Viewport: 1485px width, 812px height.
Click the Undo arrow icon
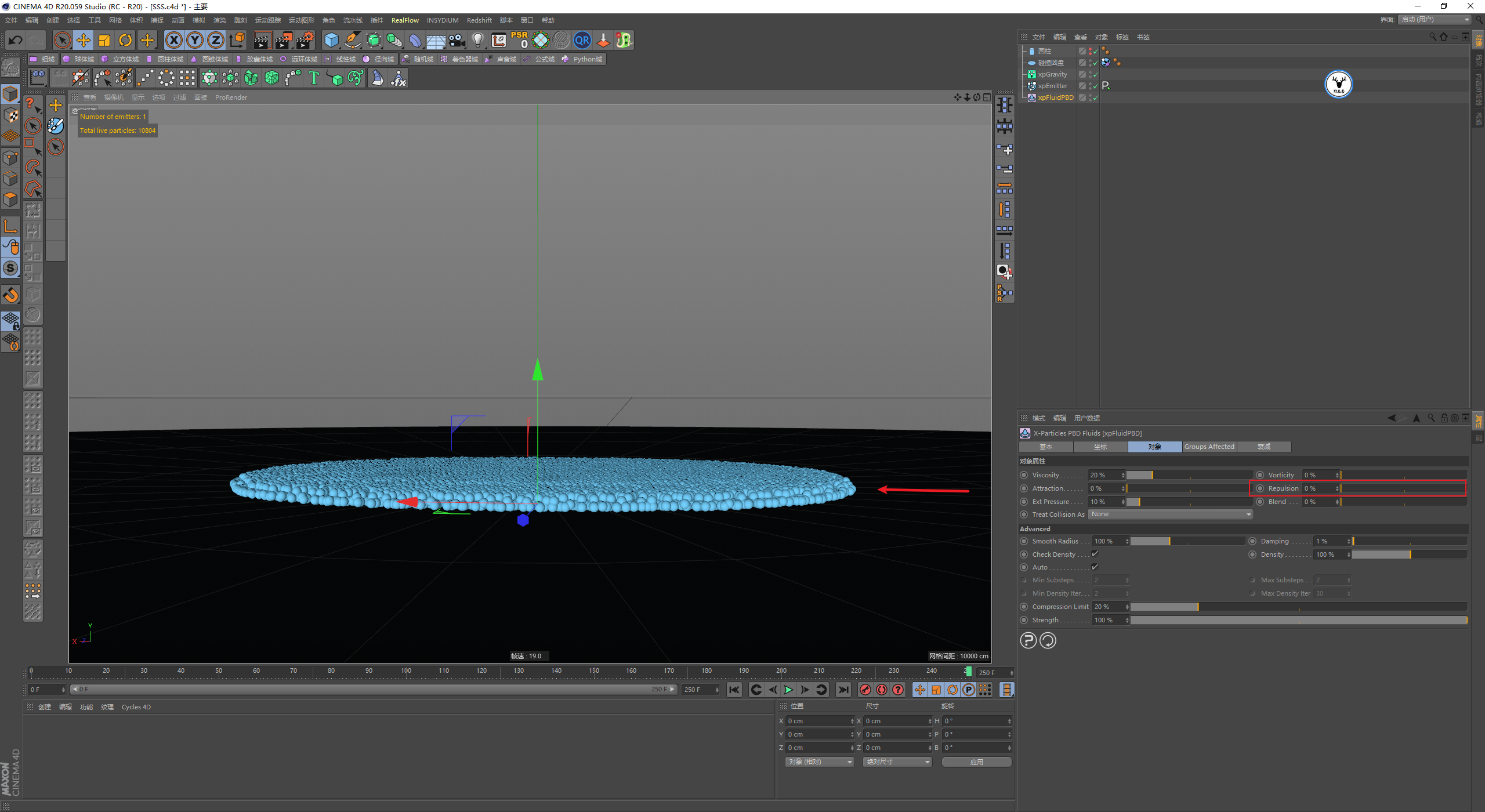16,40
